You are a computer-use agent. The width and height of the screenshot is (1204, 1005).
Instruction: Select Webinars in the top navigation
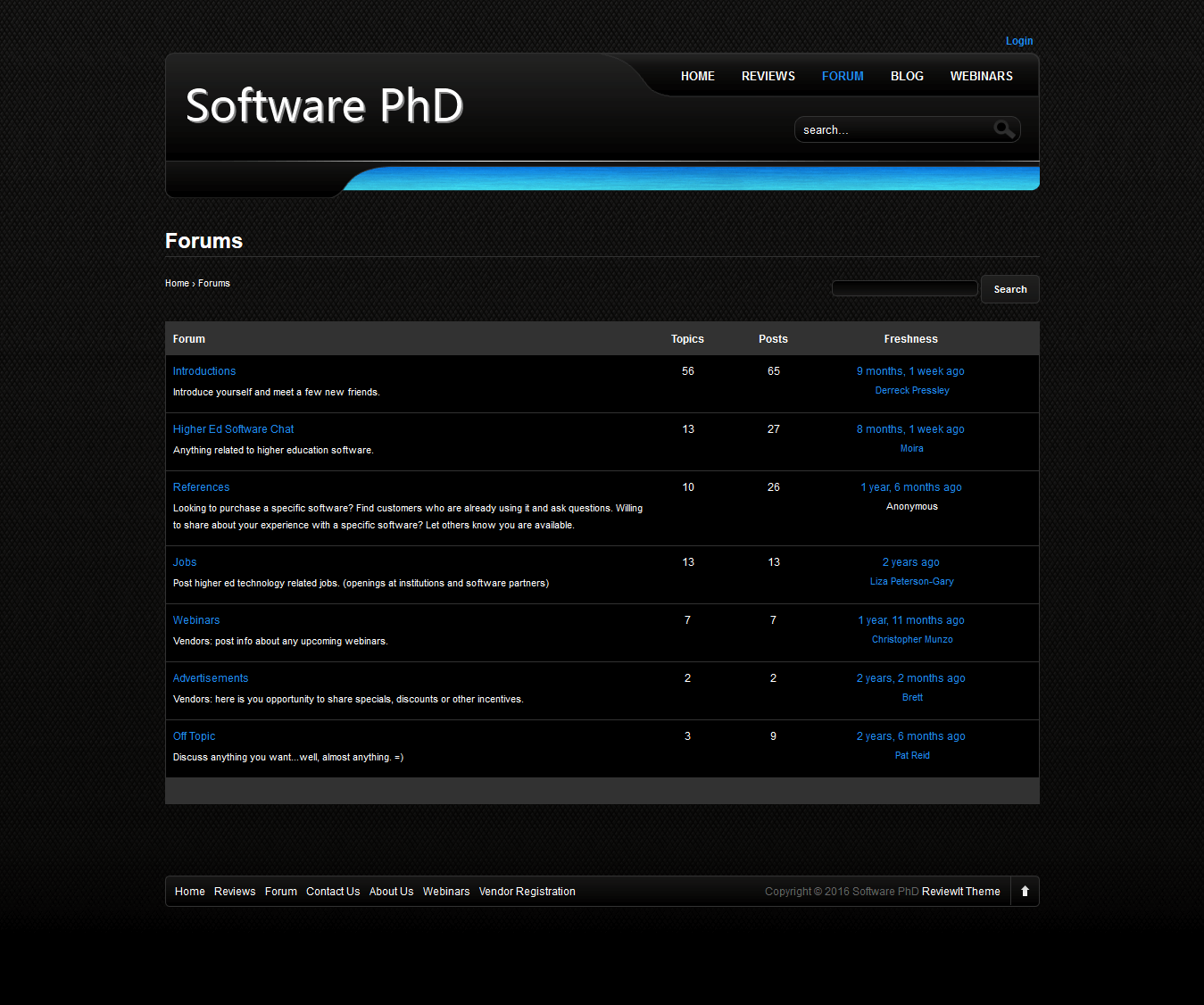point(981,76)
